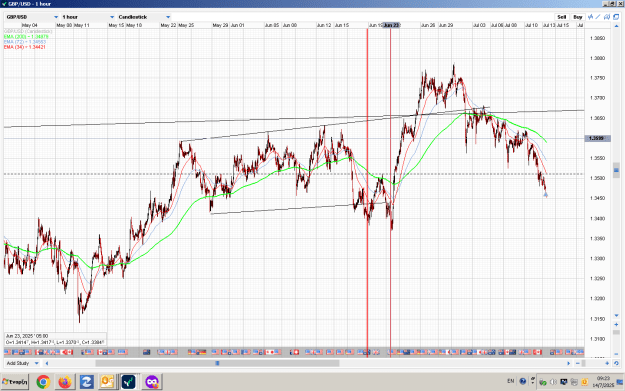Click the reset zoom refresh icon
625x391 pixels.
tap(616, 363)
